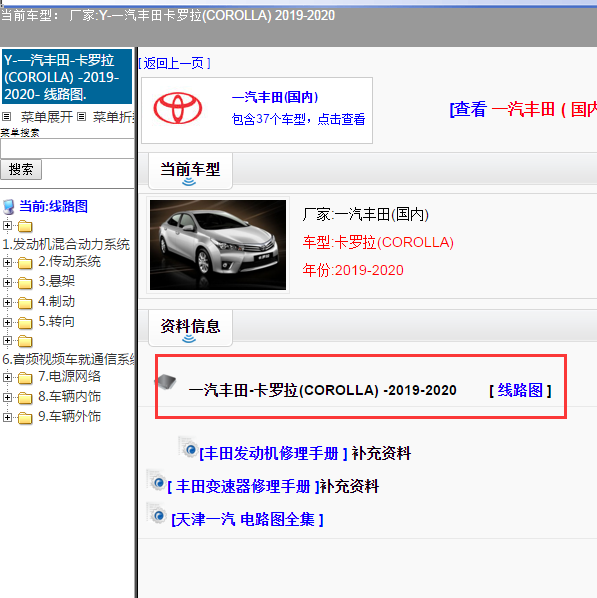Viewport: 597px width, 598px height.
Task: Click the gray book icon beside 一汽丰田-卡罗拉
Action: (166, 382)
